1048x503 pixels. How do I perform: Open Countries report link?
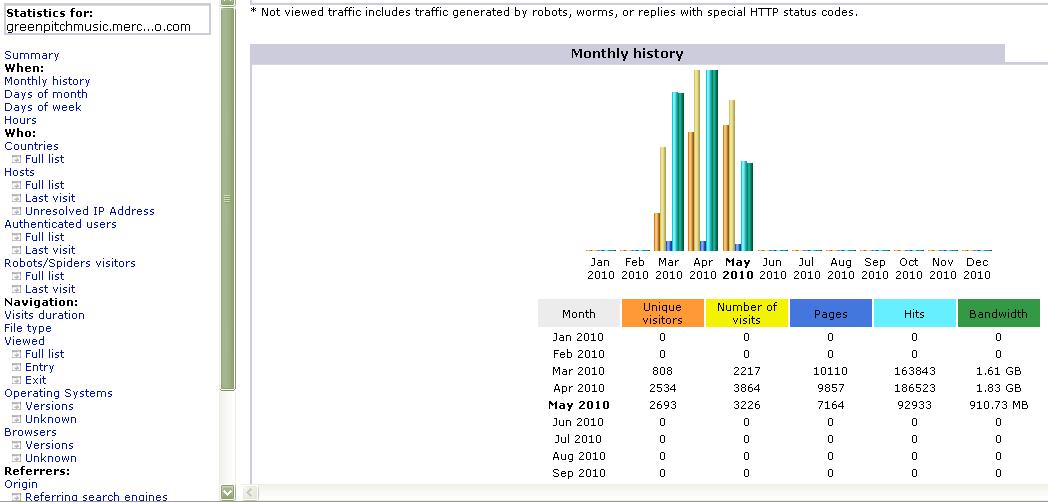(31, 146)
